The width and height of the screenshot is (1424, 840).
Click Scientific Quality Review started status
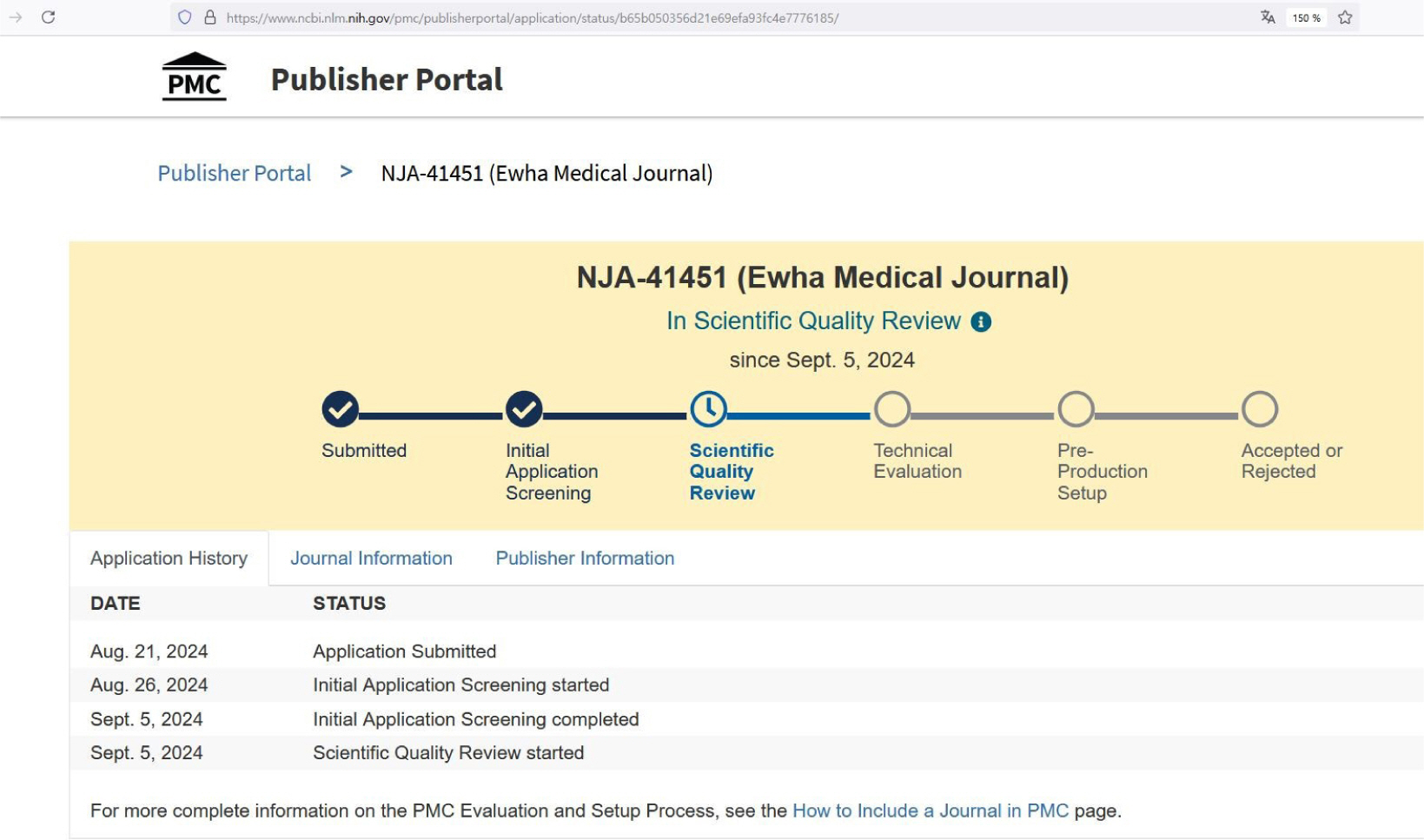(x=448, y=752)
